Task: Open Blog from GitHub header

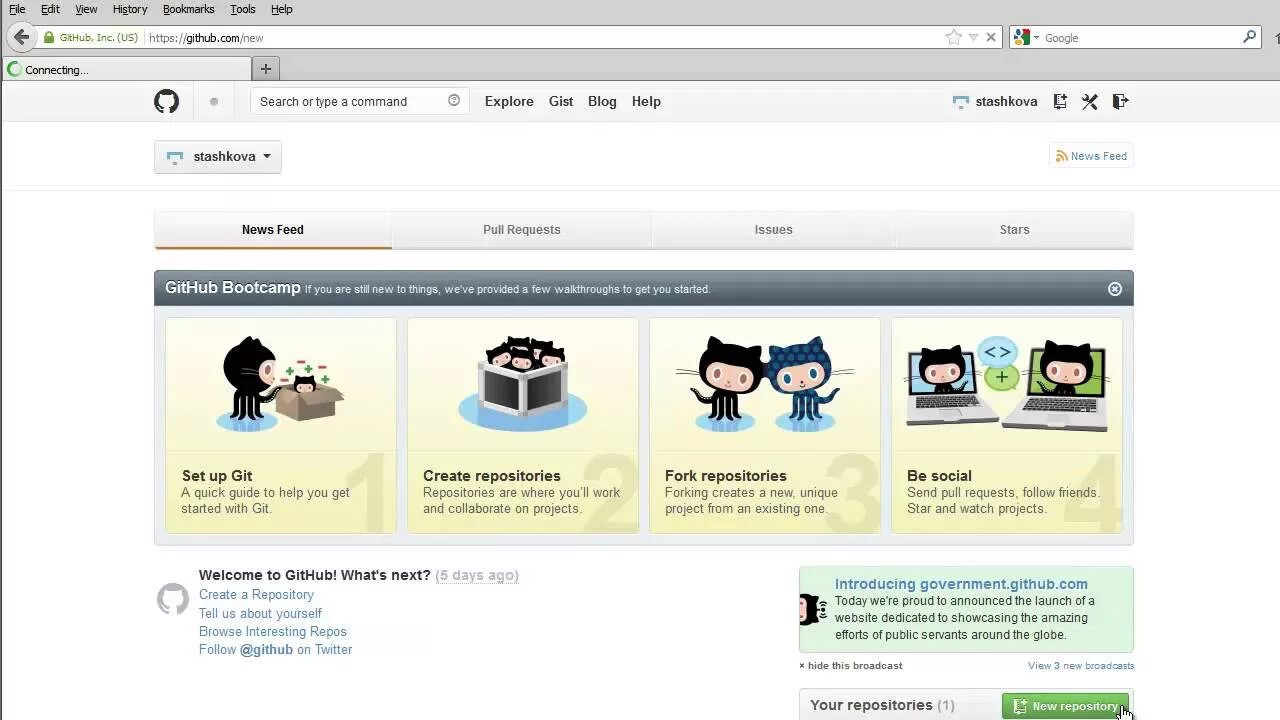Action: [602, 101]
